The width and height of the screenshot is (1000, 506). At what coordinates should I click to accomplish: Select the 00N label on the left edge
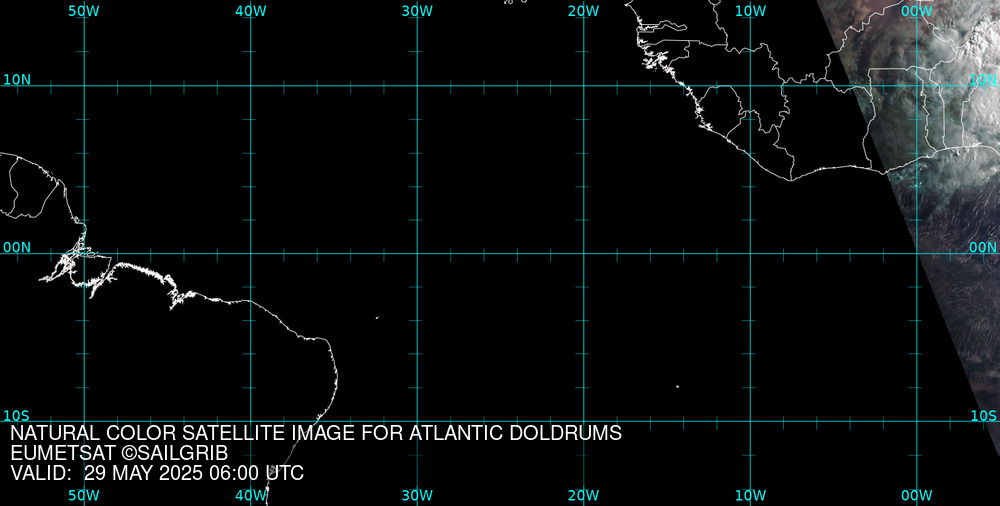tap(17, 248)
